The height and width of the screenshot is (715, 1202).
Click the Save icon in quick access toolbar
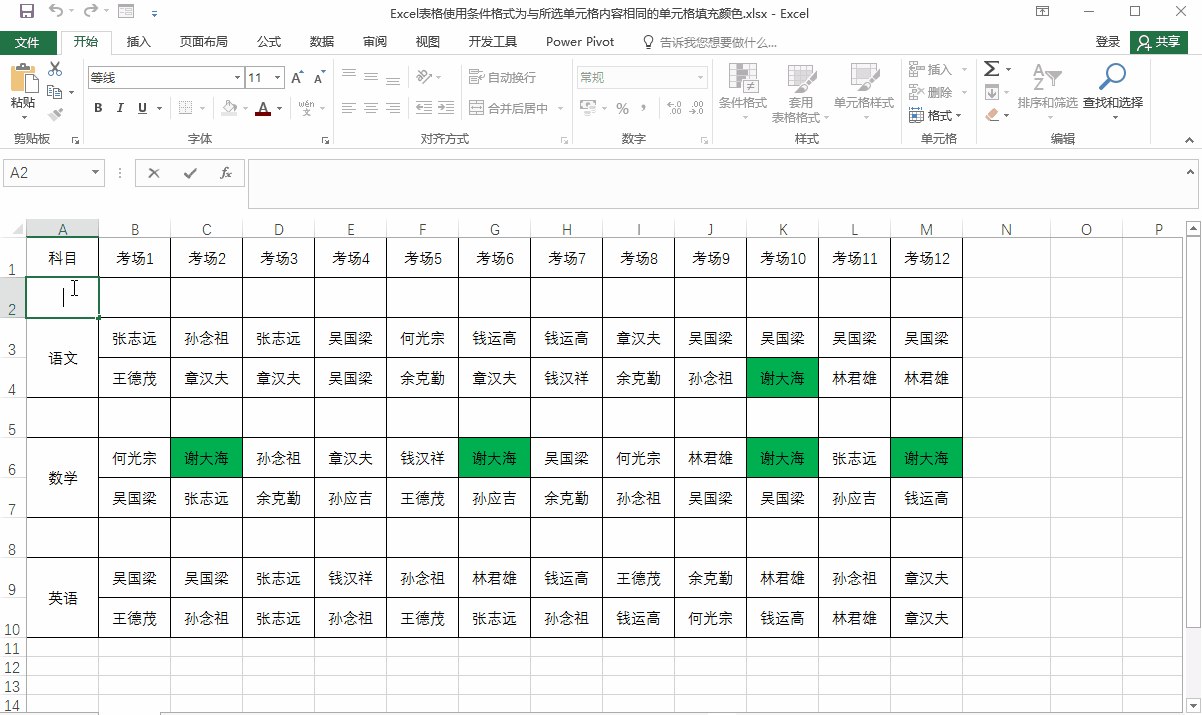[26, 13]
